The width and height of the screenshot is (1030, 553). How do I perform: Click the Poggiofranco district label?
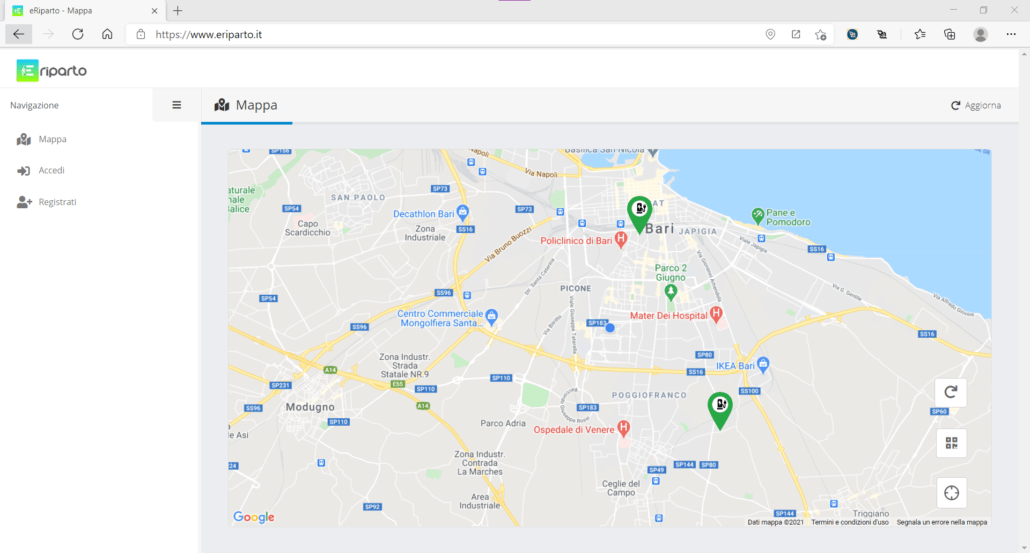[x=649, y=395]
